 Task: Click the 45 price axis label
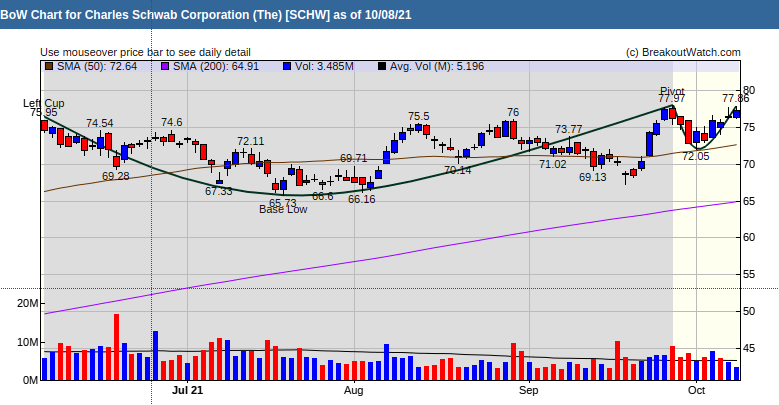749,348
